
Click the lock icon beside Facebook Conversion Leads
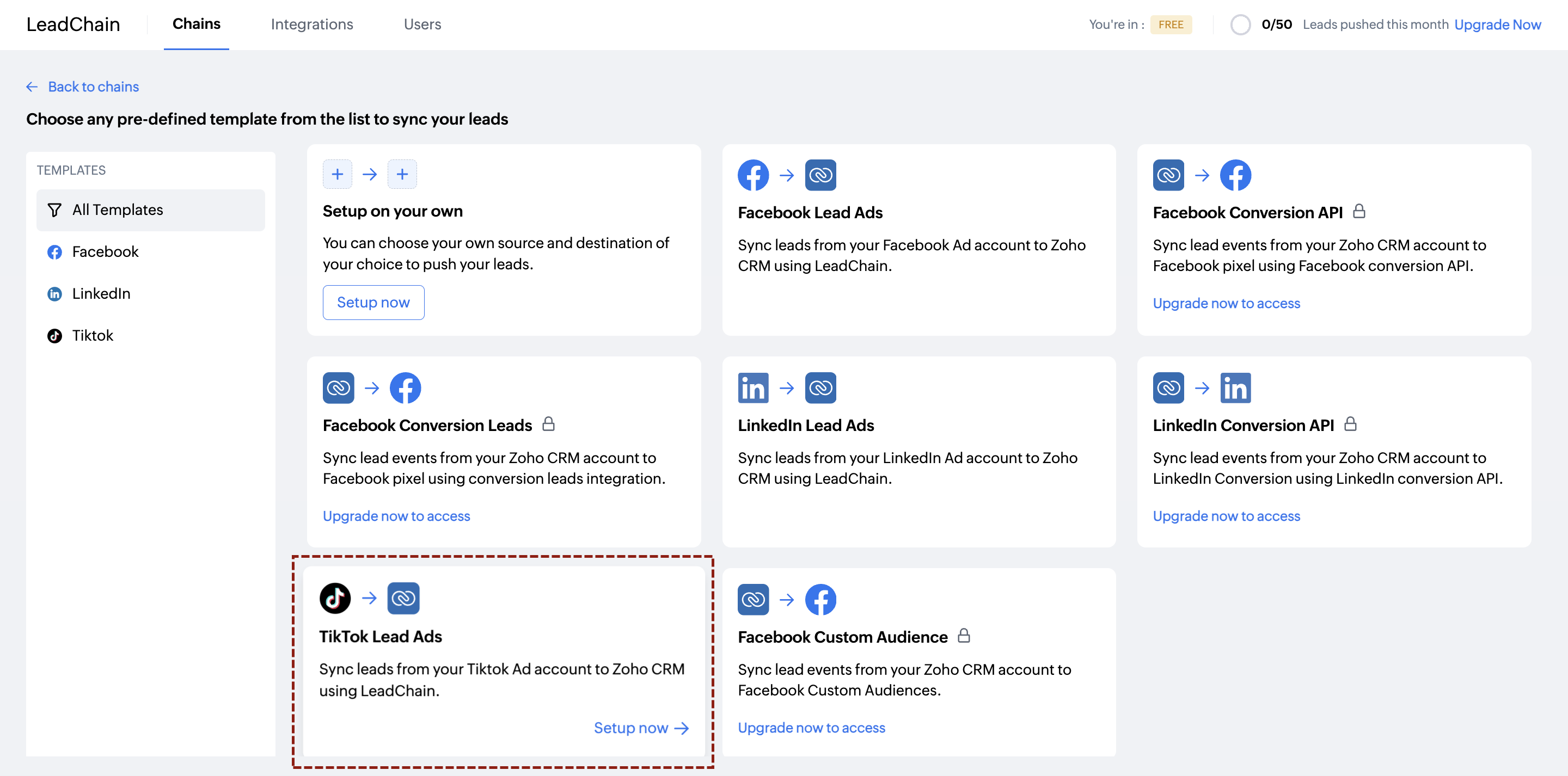pyautogui.click(x=548, y=424)
